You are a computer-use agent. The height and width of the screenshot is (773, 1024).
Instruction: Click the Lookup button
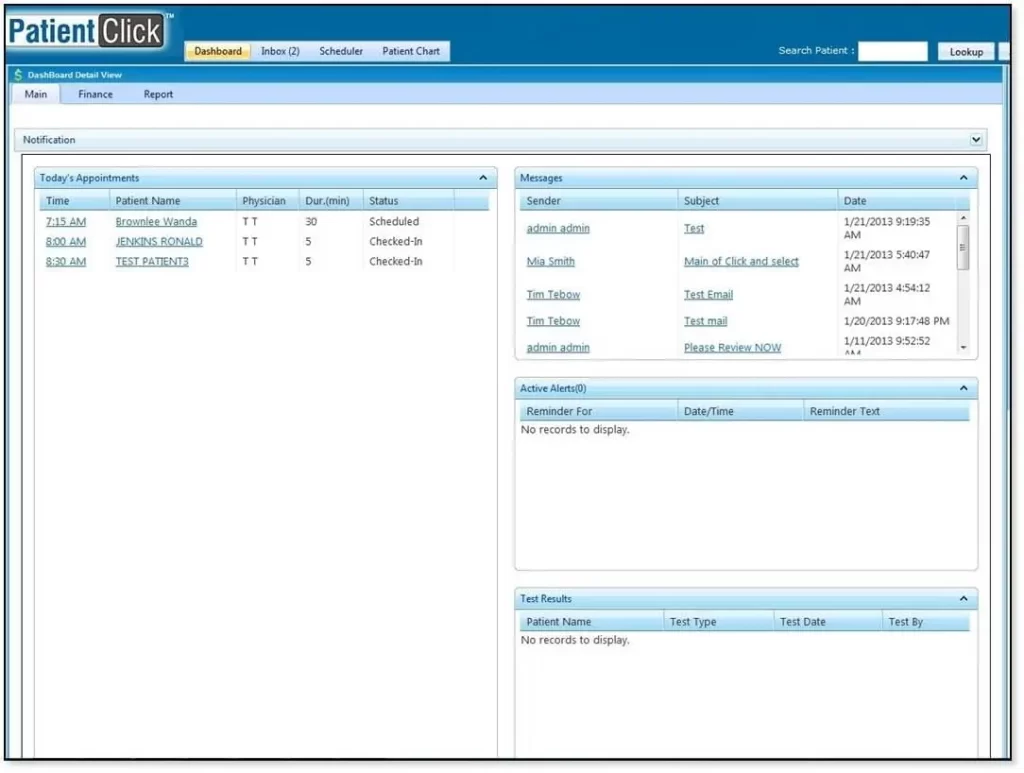click(965, 51)
